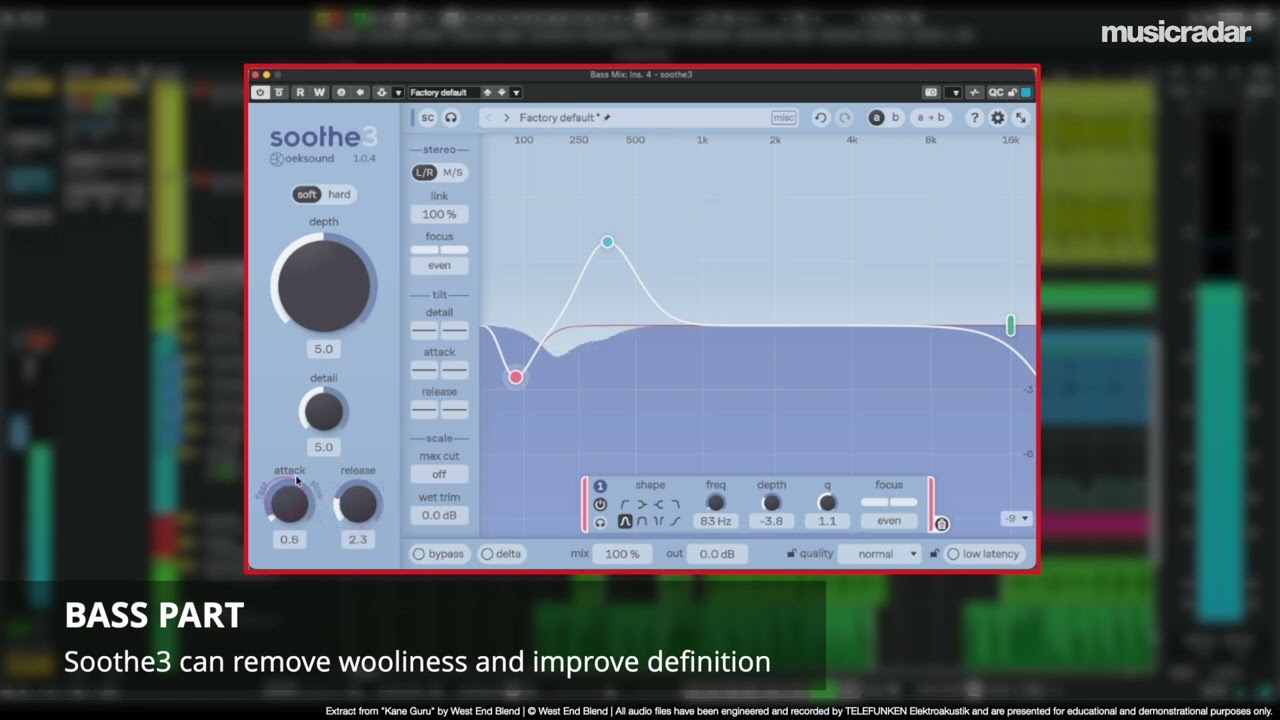This screenshot has height=720, width=1280.
Task: Select the green high band handle
Action: click(1011, 325)
